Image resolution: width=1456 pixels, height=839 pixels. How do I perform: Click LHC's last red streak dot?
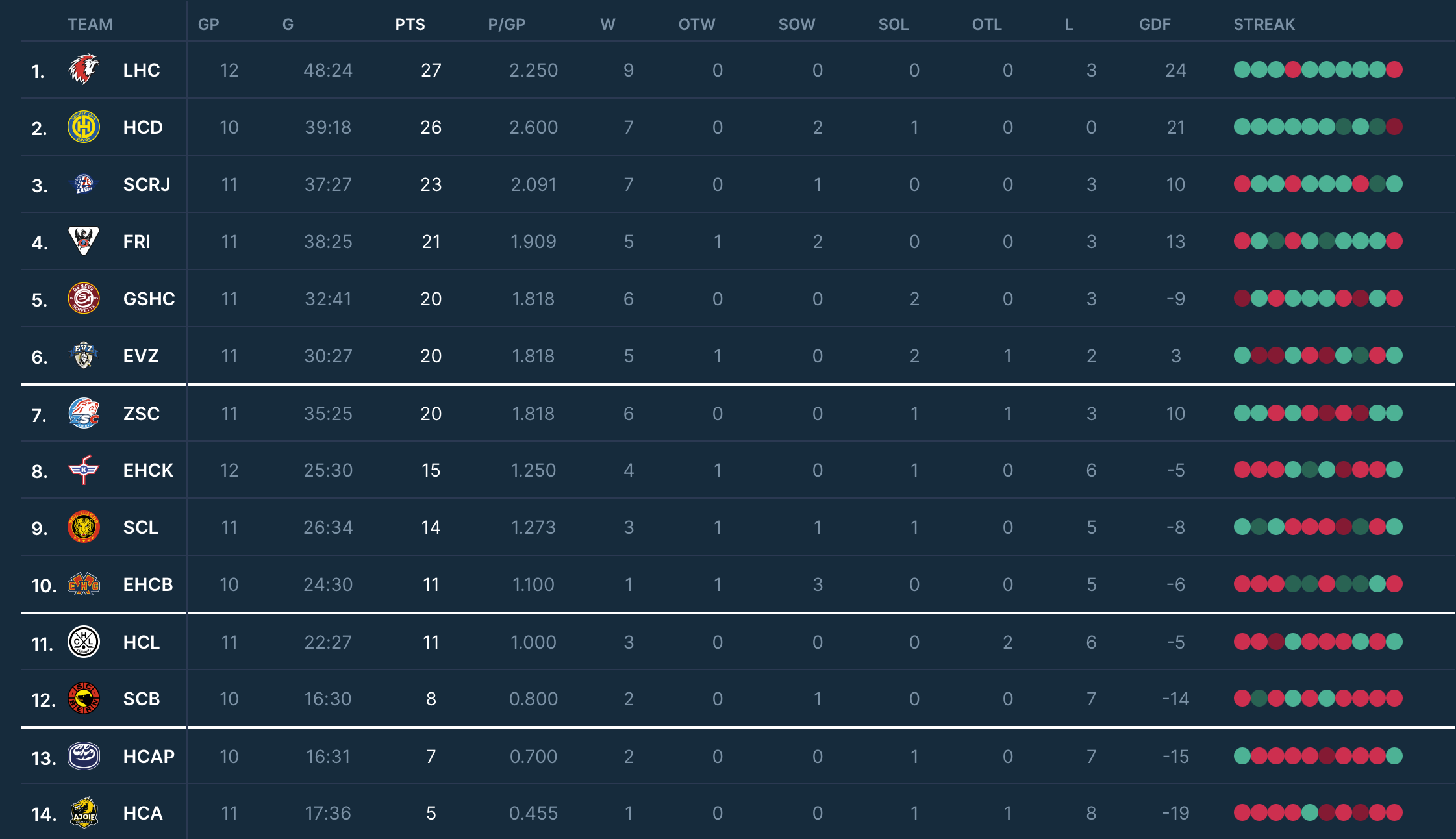tap(1394, 69)
